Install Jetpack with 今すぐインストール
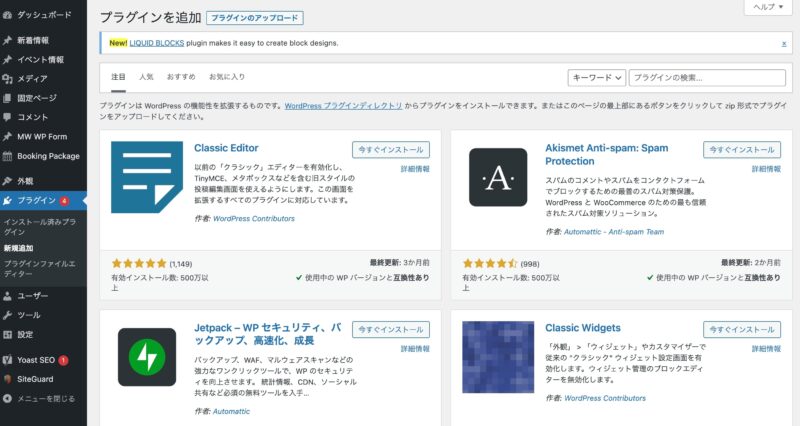Screen dimensions: 800x426 (391, 330)
